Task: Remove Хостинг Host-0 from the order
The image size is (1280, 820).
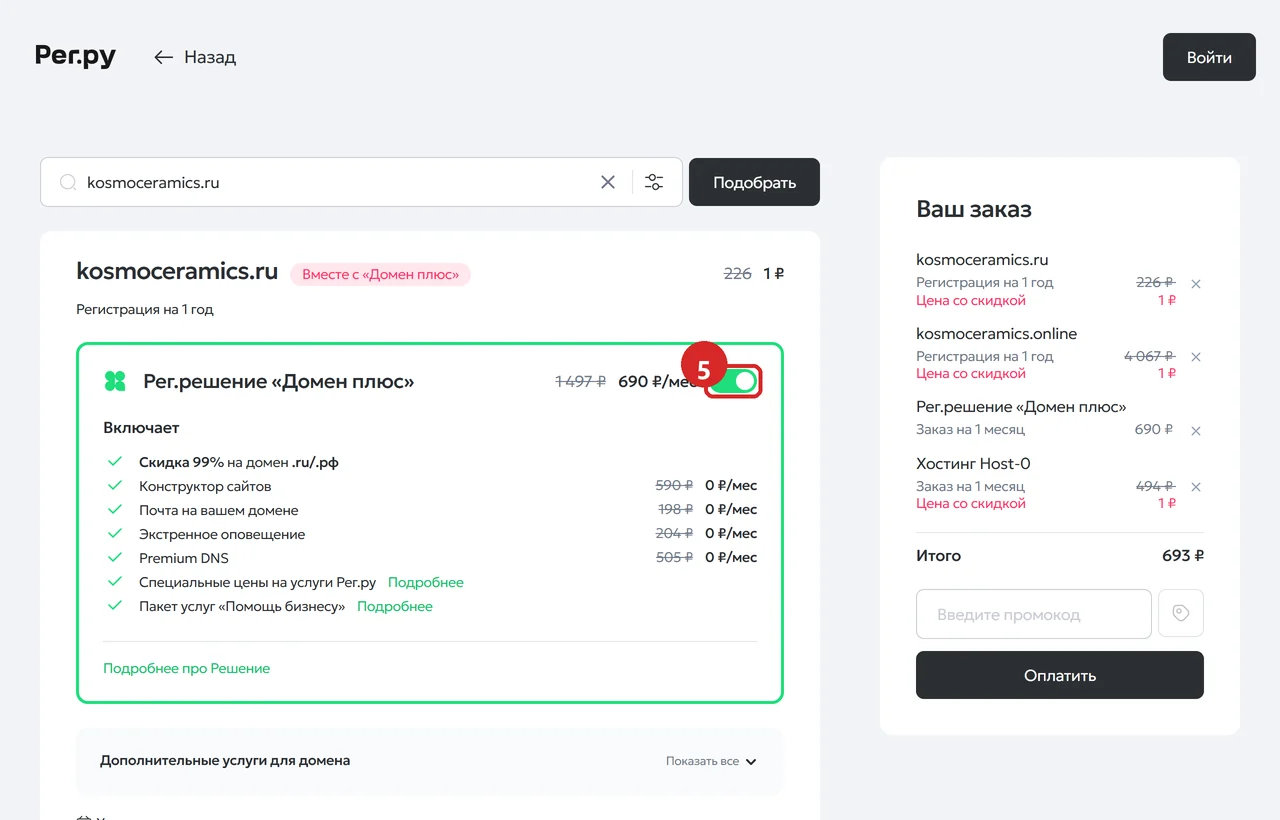Action: point(1196,487)
